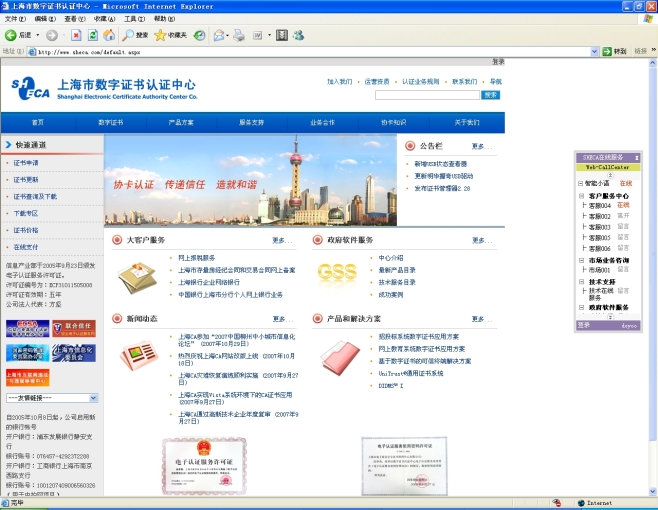Click the page icon in the address bar

pyautogui.click(x=31, y=52)
